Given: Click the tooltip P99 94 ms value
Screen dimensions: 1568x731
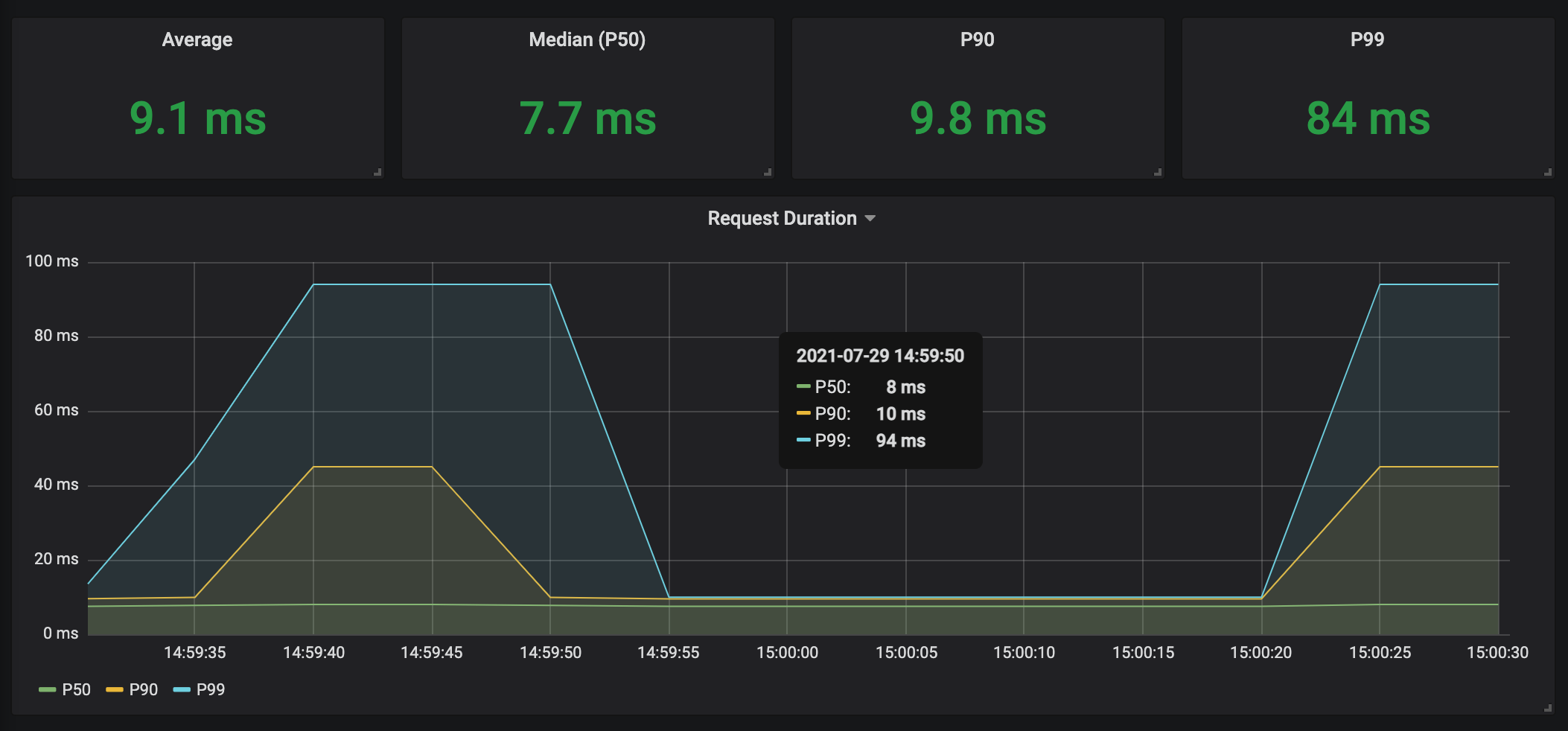Looking at the screenshot, I should pos(901,441).
